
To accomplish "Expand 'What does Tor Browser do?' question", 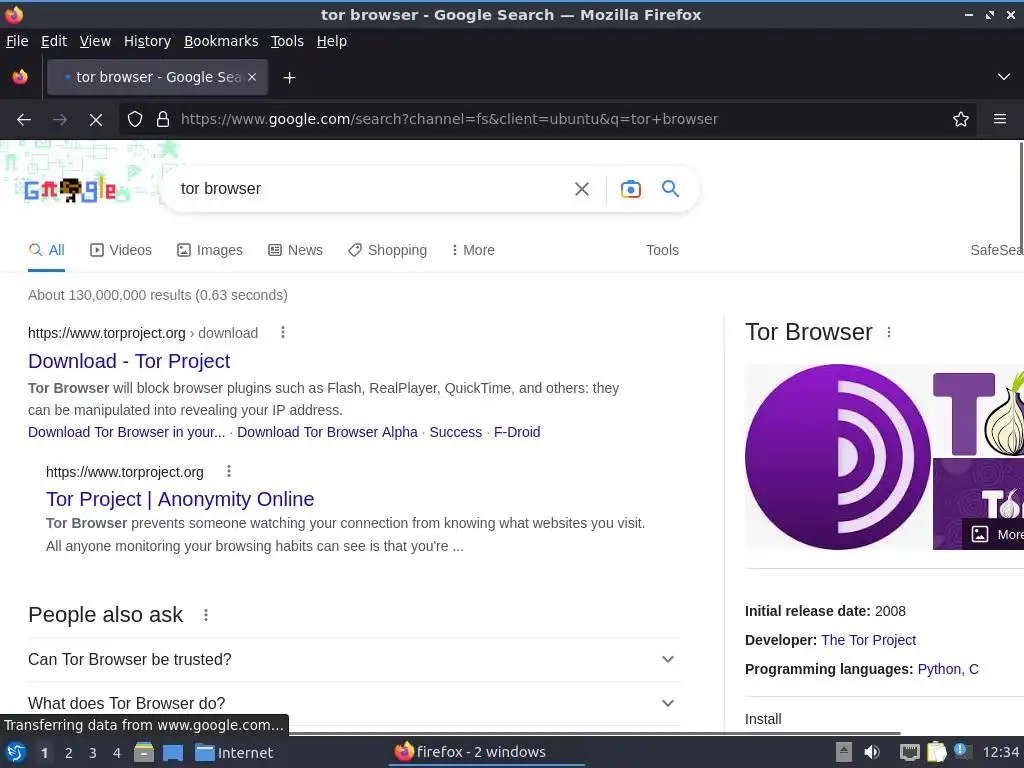I will coord(354,703).
